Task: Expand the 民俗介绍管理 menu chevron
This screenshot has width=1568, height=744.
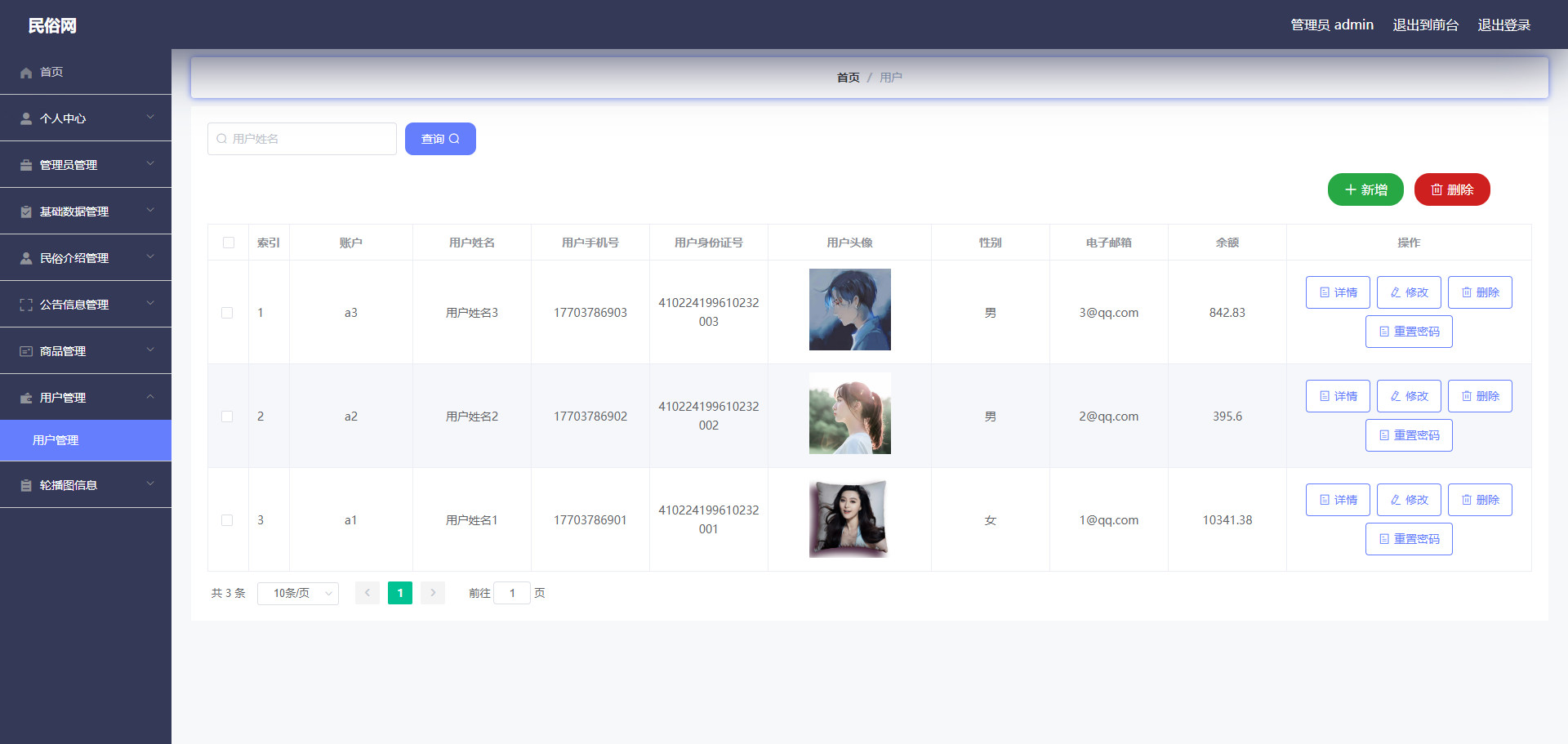Action: click(x=150, y=257)
